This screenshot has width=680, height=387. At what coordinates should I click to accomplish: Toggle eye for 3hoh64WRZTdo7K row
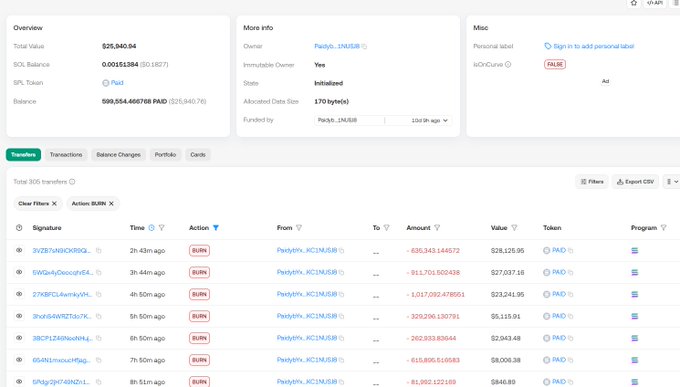click(x=19, y=316)
